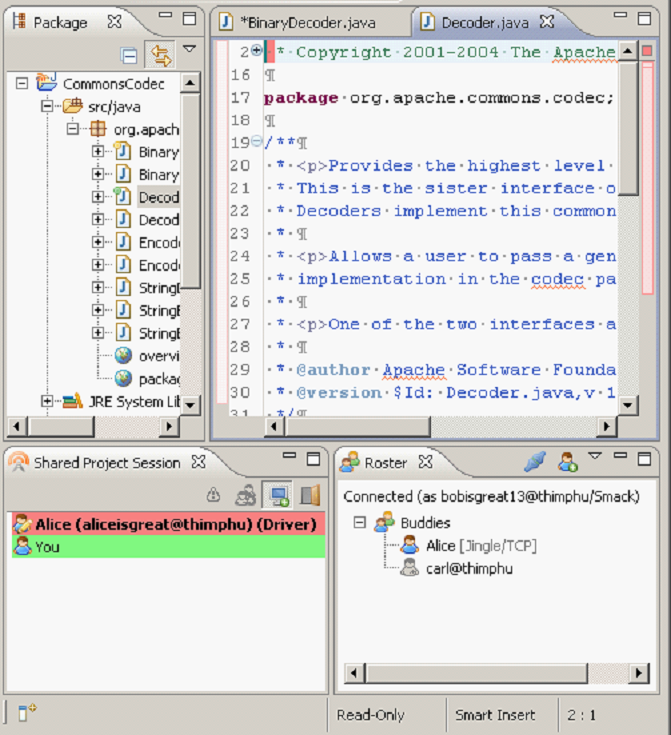
Task: Close the Decoder.java editor tab
Action: coord(547,22)
